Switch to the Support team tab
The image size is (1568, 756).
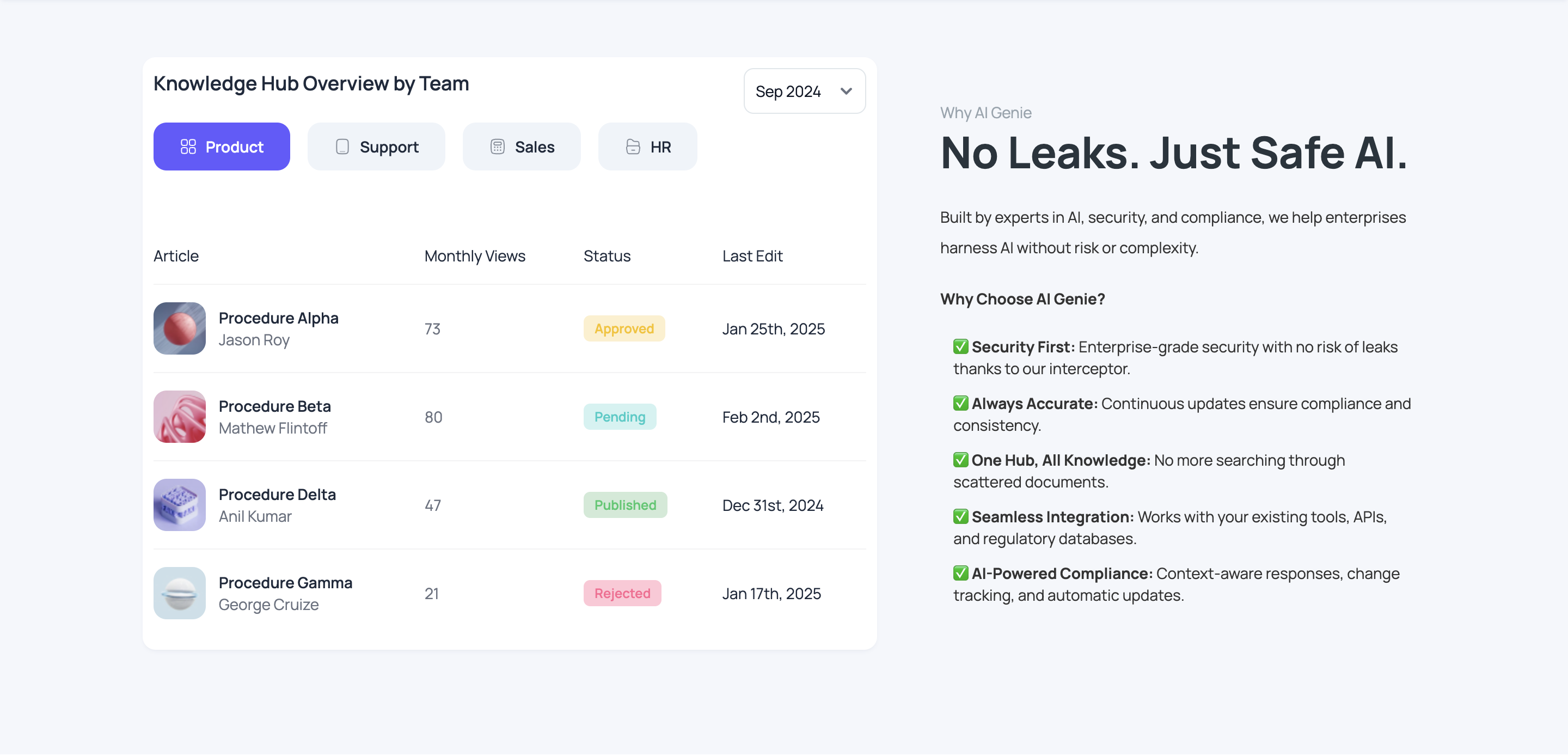tap(376, 147)
